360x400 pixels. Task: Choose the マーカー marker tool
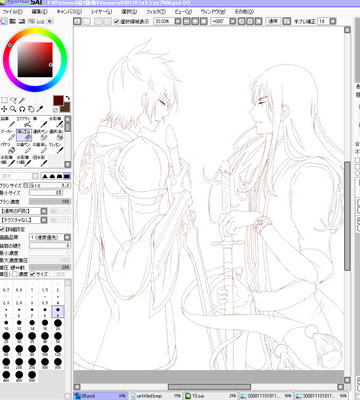(8, 135)
